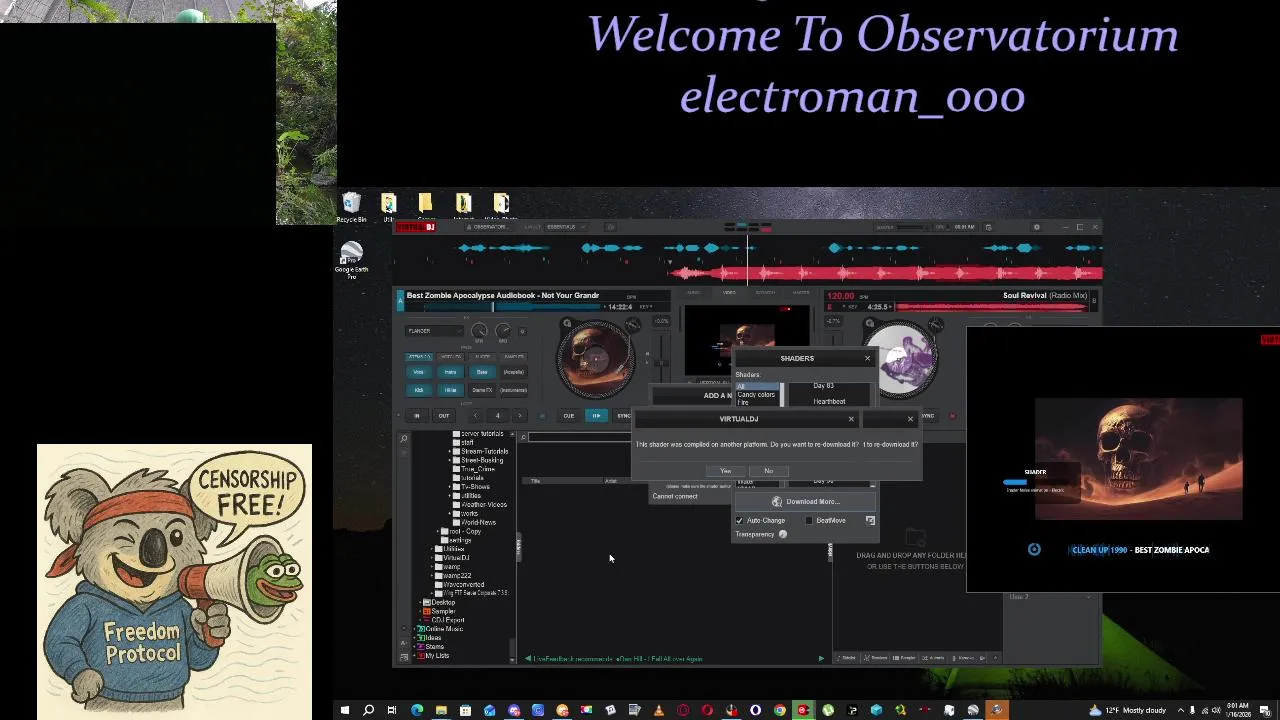Image resolution: width=1280 pixels, height=720 pixels.
Task: Uncheck the Auto-Change checkbox
Action: 740,520
